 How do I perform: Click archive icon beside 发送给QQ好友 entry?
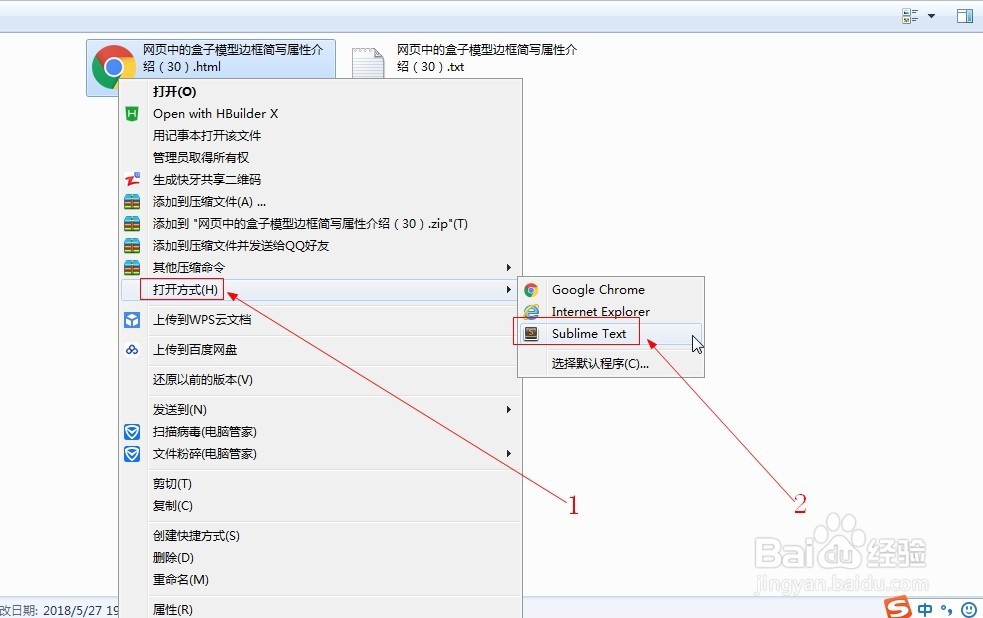tap(132, 246)
